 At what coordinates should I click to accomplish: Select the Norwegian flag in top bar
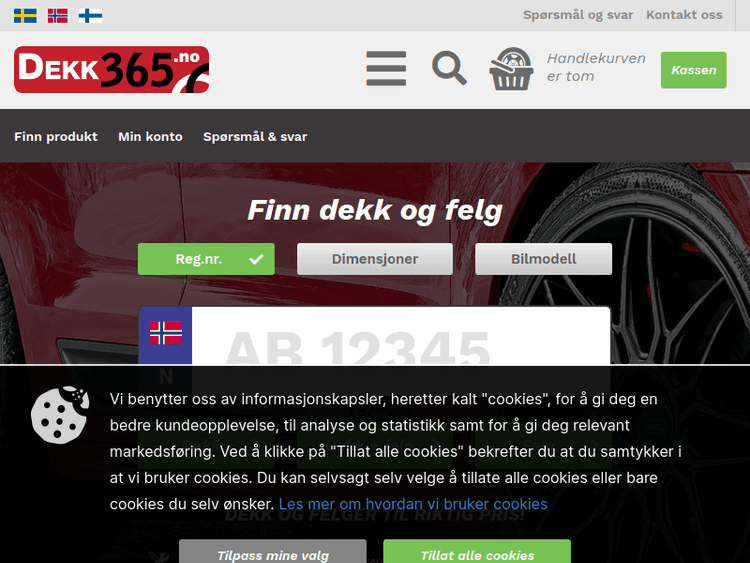pyautogui.click(x=58, y=16)
